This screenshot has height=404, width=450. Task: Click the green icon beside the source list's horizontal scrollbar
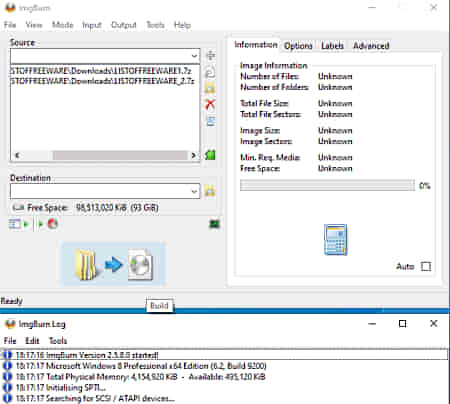[x=210, y=154]
